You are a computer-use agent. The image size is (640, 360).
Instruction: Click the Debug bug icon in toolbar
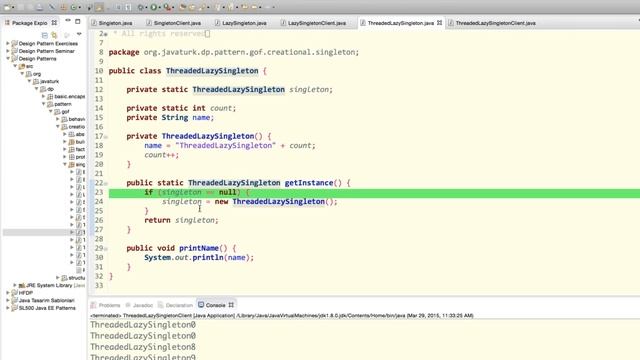click(141, 7)
